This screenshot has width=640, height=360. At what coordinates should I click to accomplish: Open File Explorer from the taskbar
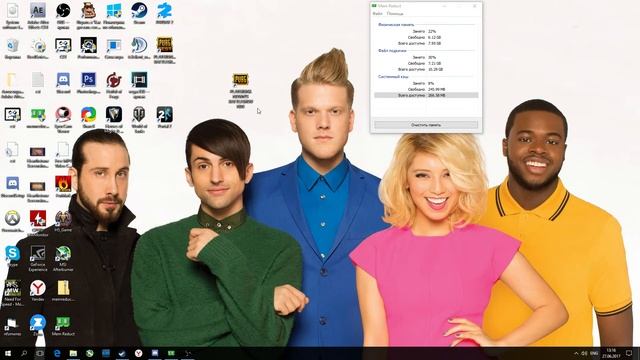pyautogui.click(x=73, y=353)
